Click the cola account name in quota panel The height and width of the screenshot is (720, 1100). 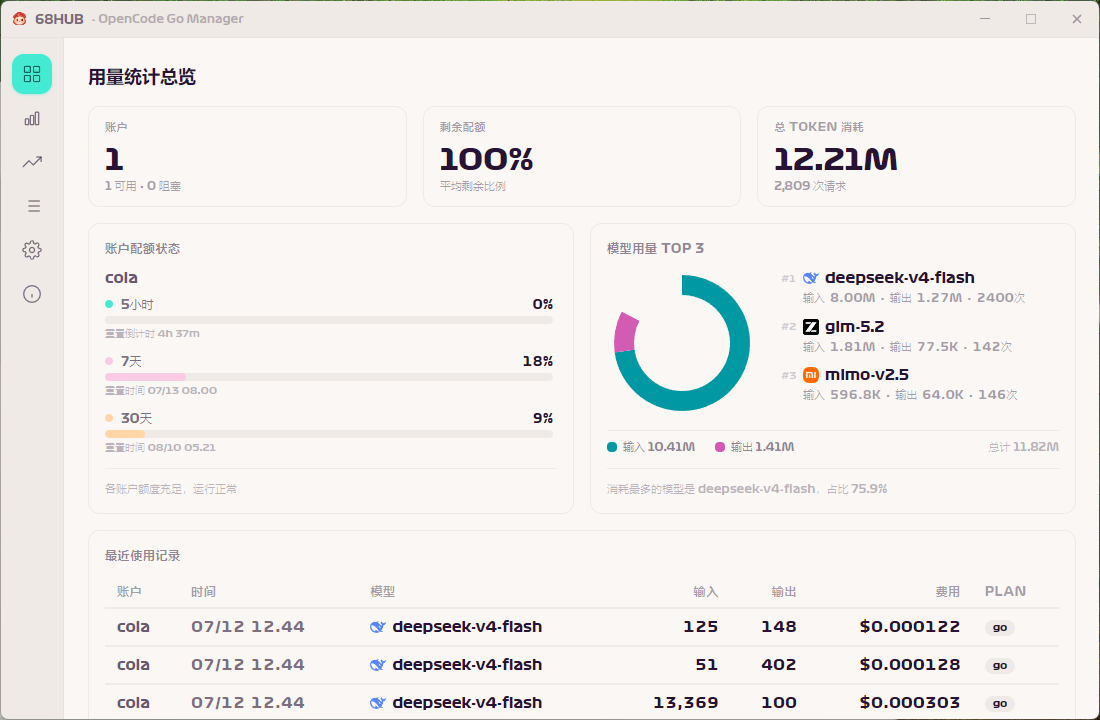121,278
